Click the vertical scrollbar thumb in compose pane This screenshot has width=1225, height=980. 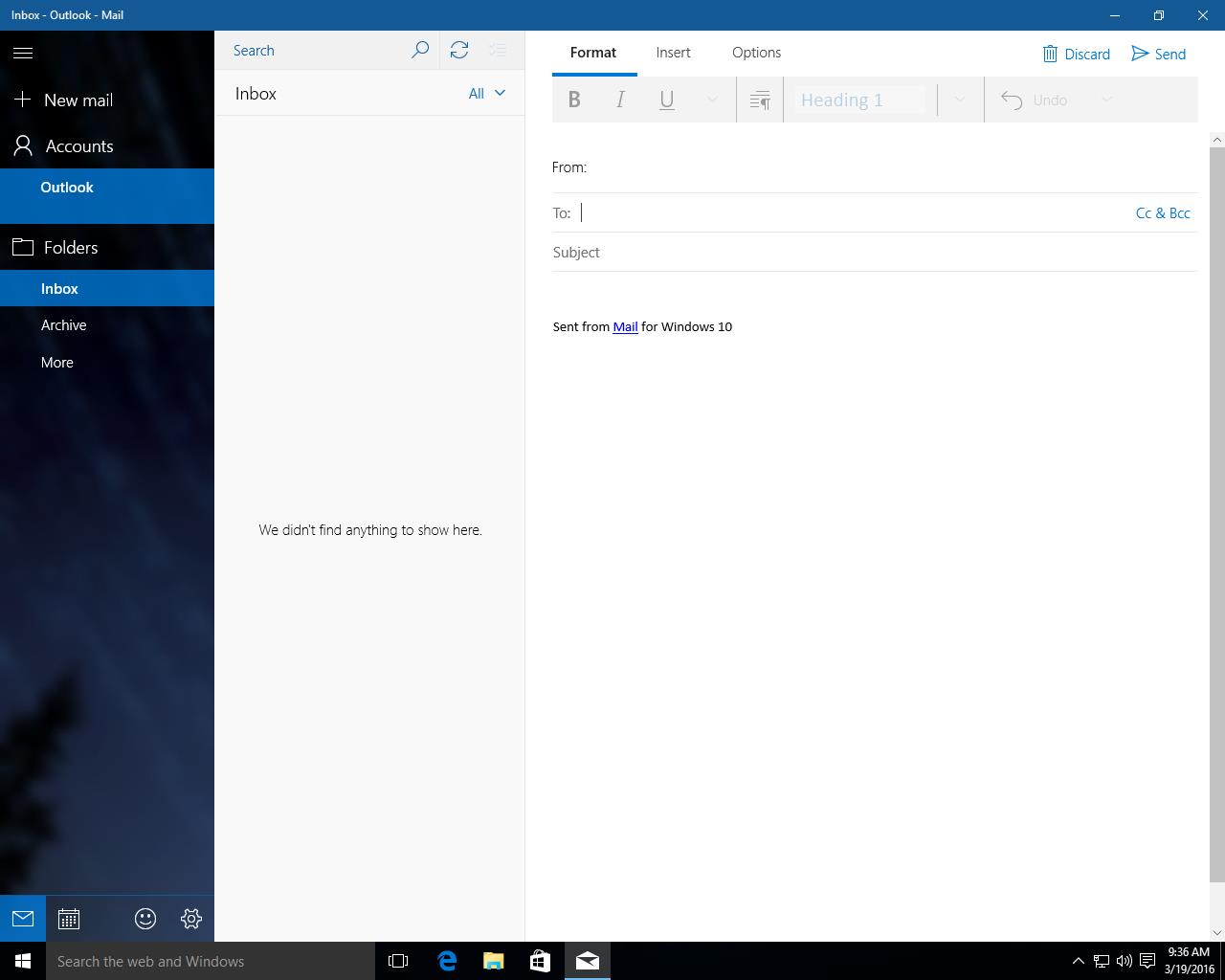point(1217,515)
